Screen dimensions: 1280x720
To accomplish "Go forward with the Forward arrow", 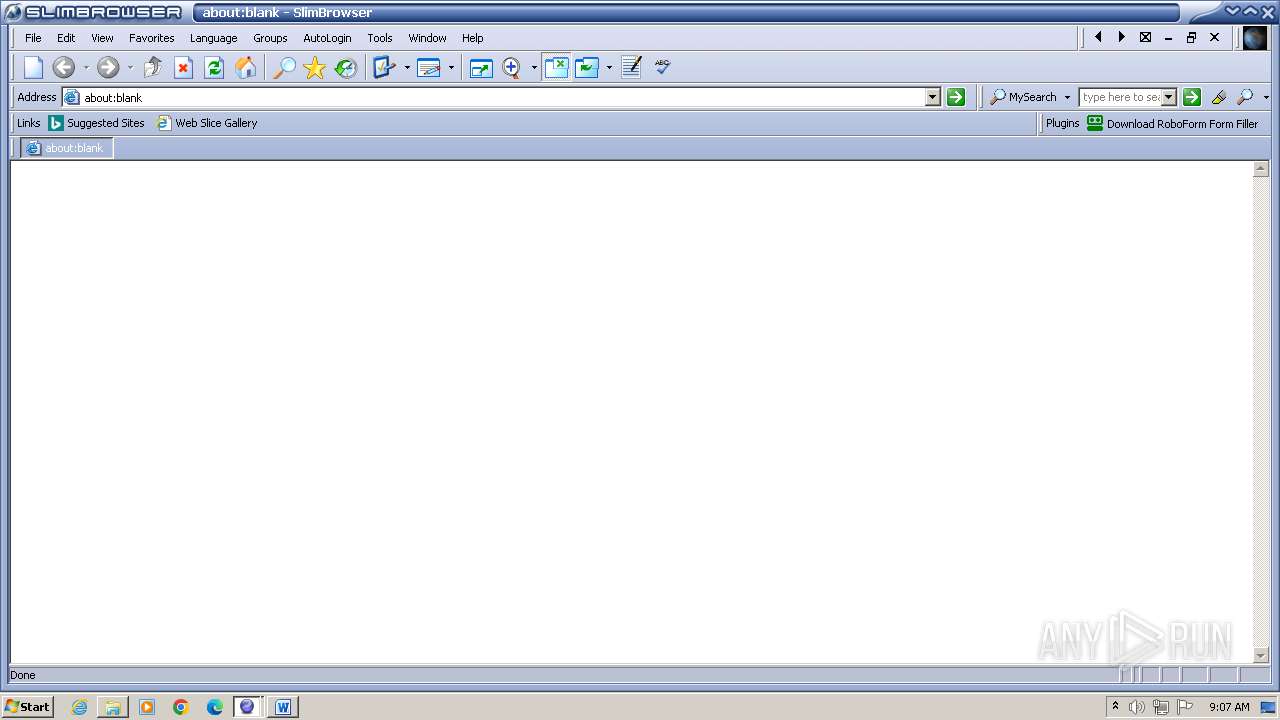I will pos(108,67).
